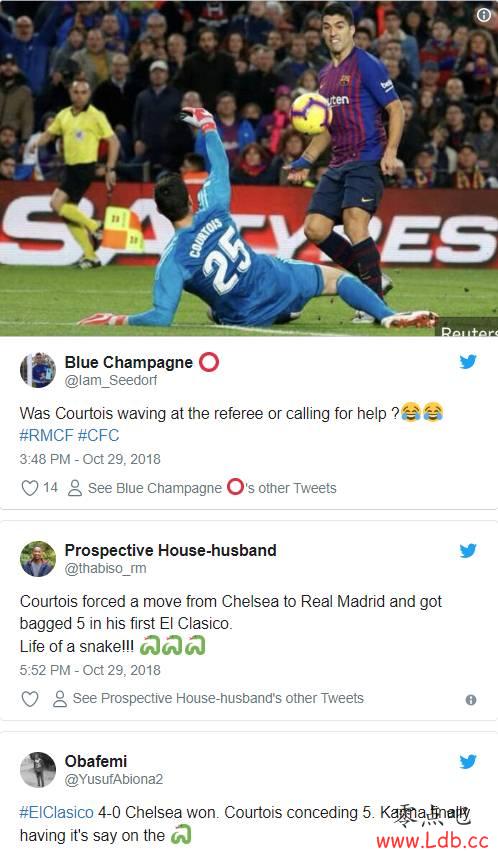The height and width of the screenshot is (851, 498).
Task: Open Prospective House-husband profile avatar
Action: pyautogui.click(x=37, y=558)
